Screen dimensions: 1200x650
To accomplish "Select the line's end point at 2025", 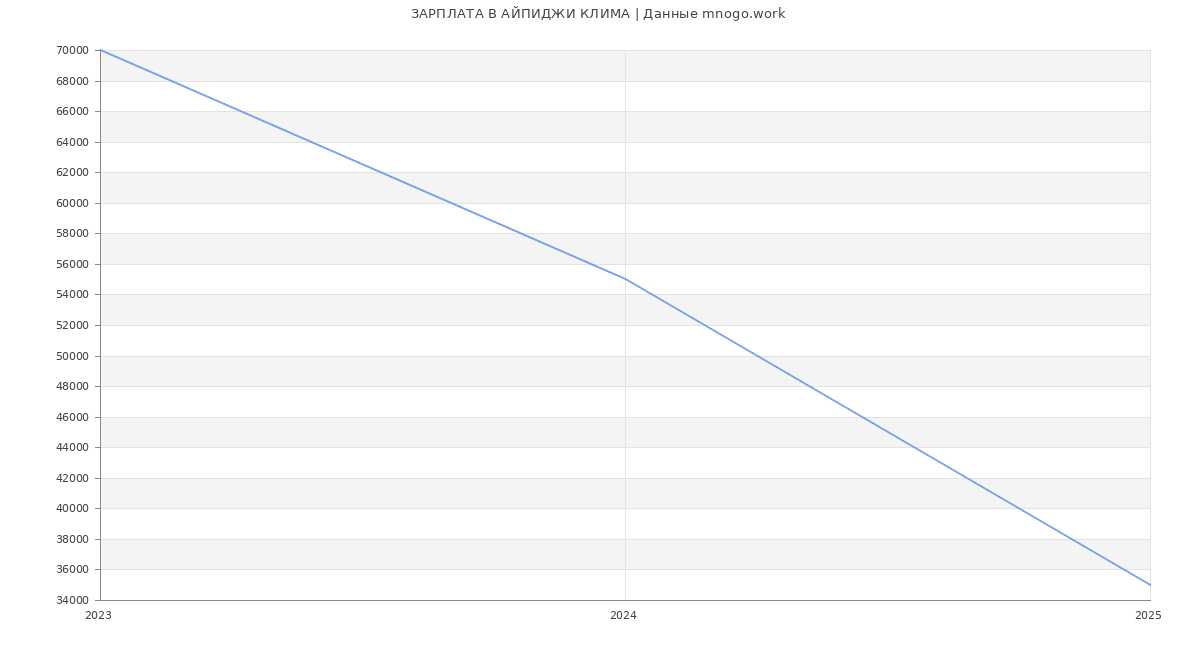I will 1149,585.
